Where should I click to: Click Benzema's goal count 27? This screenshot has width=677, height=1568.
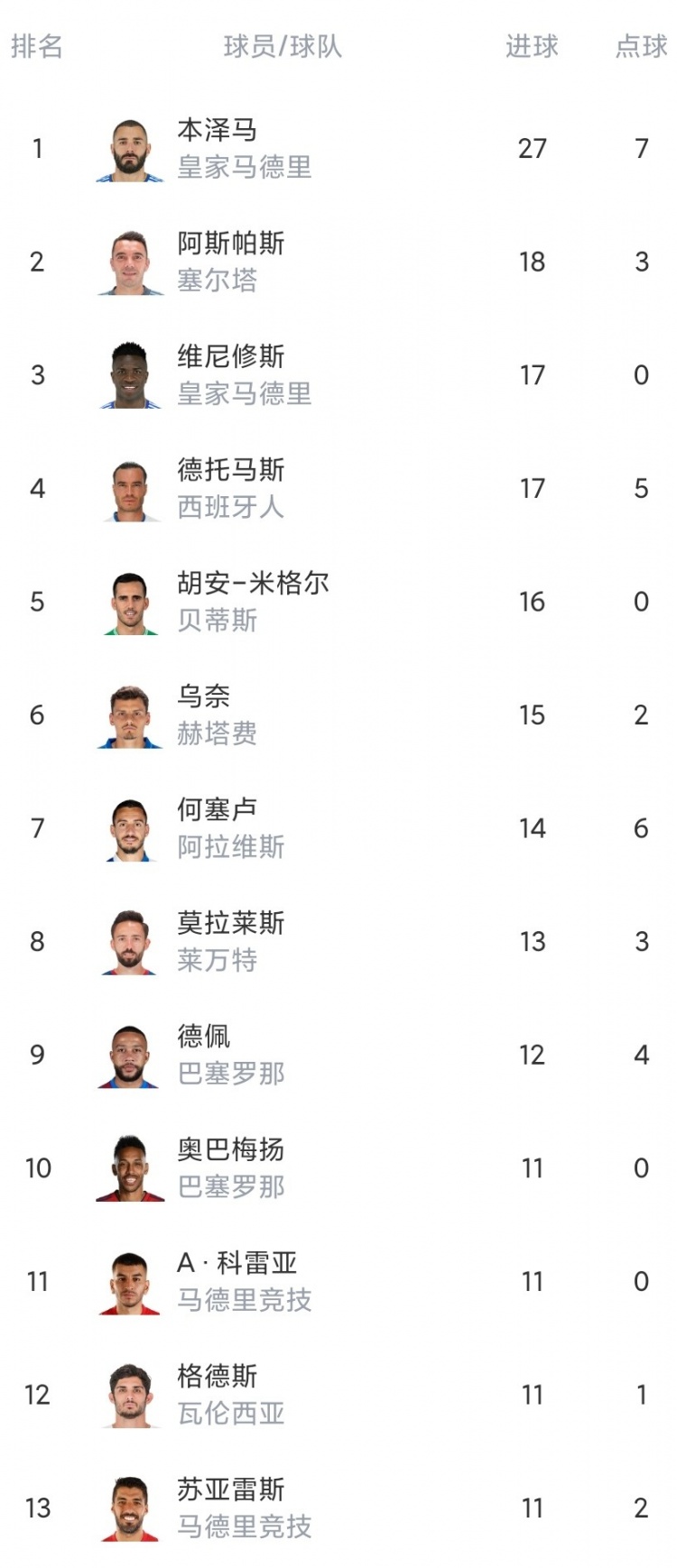coord(533,149)
